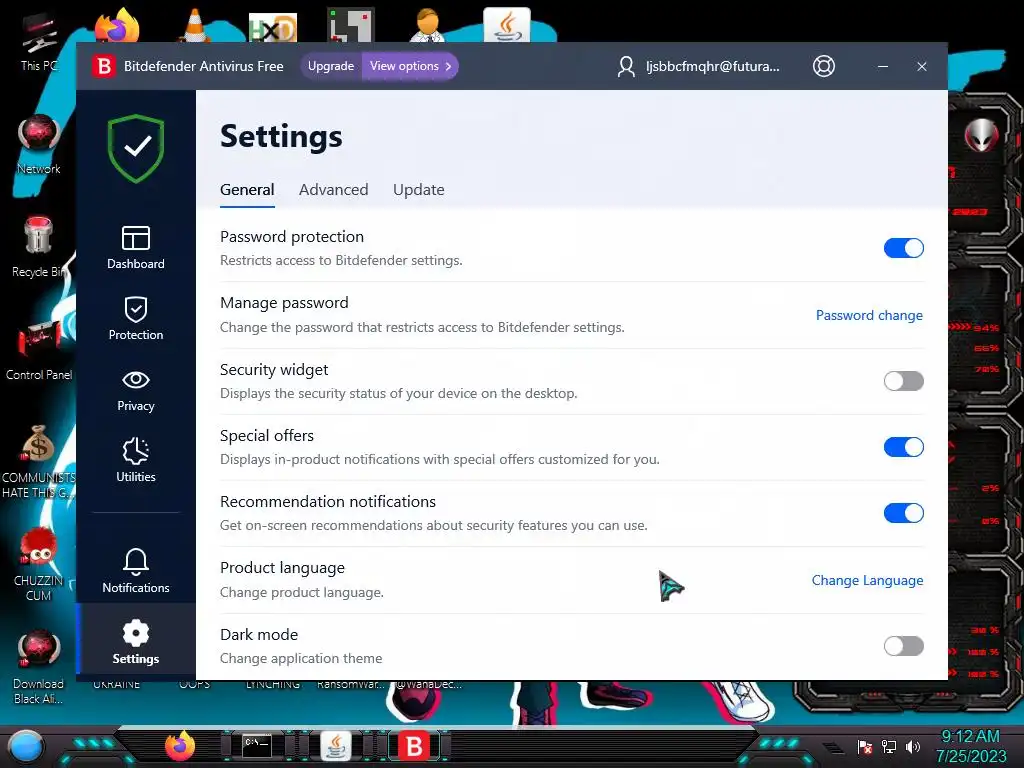Open the Dashboard sidebar section

[x=136, y=248]
